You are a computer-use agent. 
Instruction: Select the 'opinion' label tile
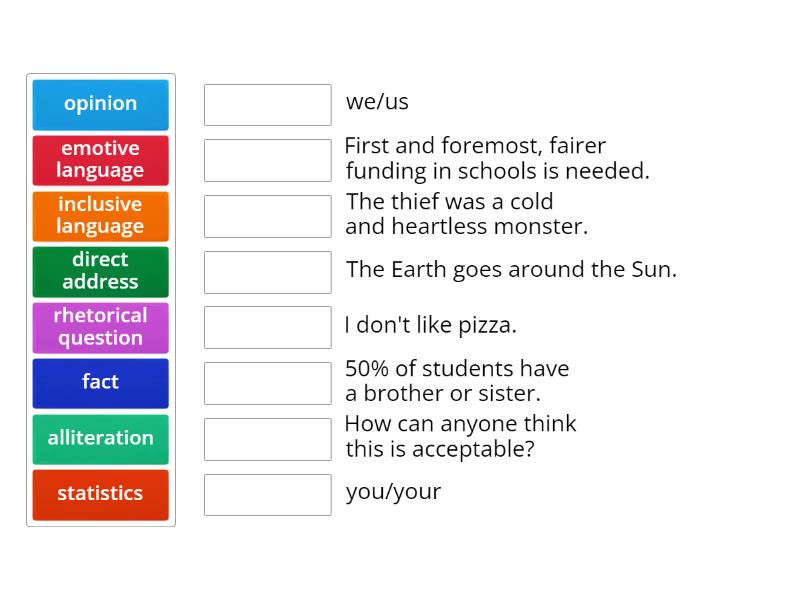pyautogui.click(x=100, y=104)
